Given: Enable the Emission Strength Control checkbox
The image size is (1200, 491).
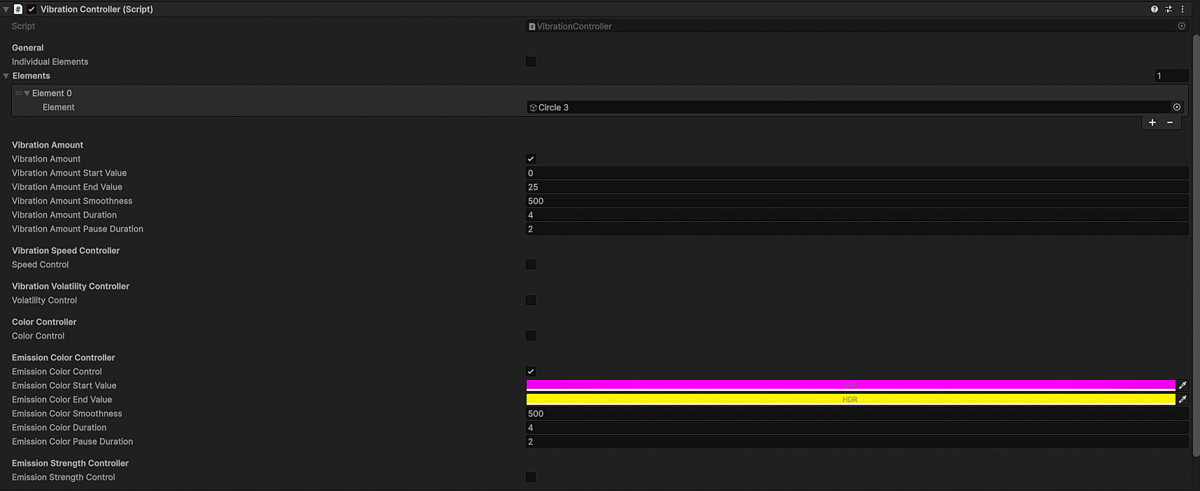Looking at the screenshot, I should click(531, 477).
